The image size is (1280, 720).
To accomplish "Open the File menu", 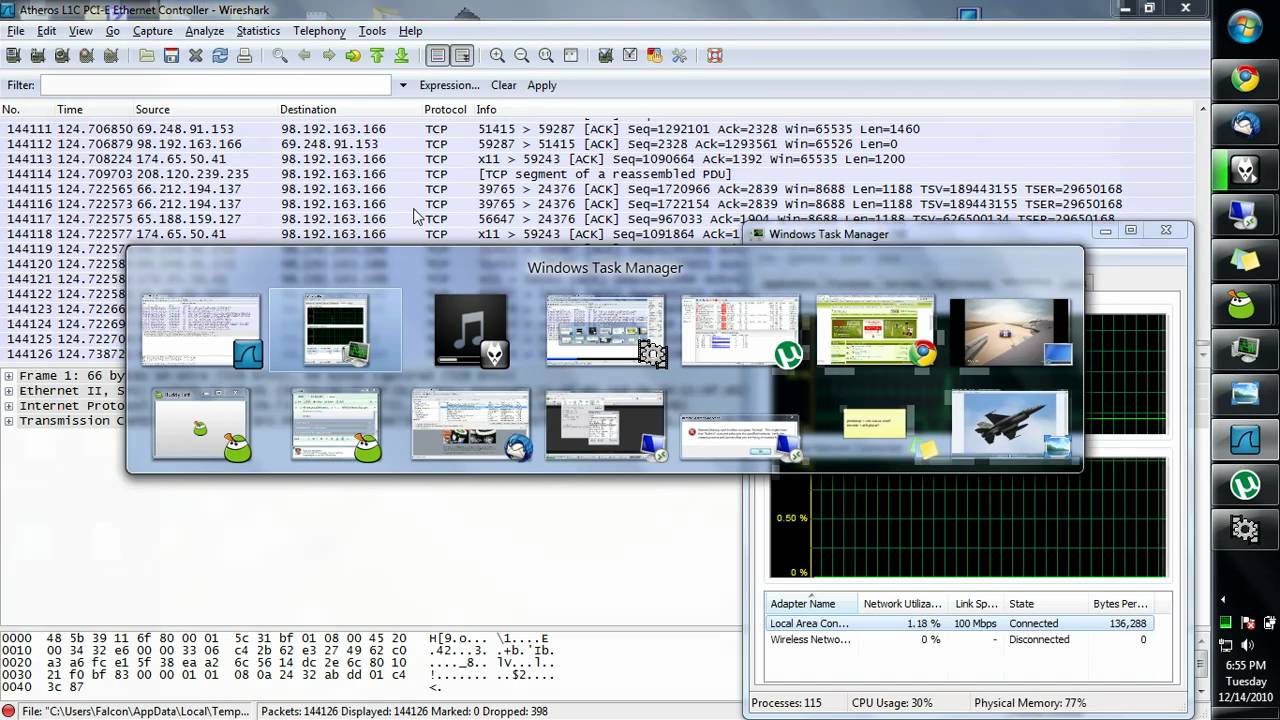I will coord(16,31).
